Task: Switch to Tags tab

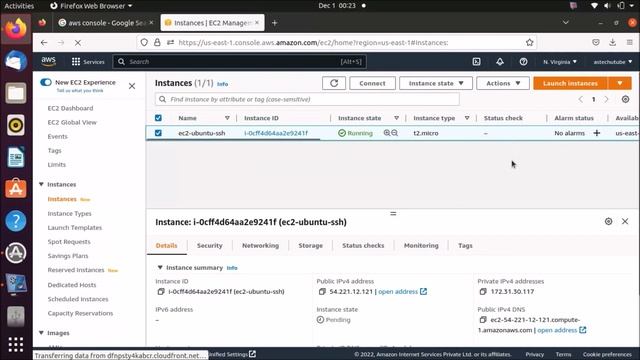Action: coord(465,245)
